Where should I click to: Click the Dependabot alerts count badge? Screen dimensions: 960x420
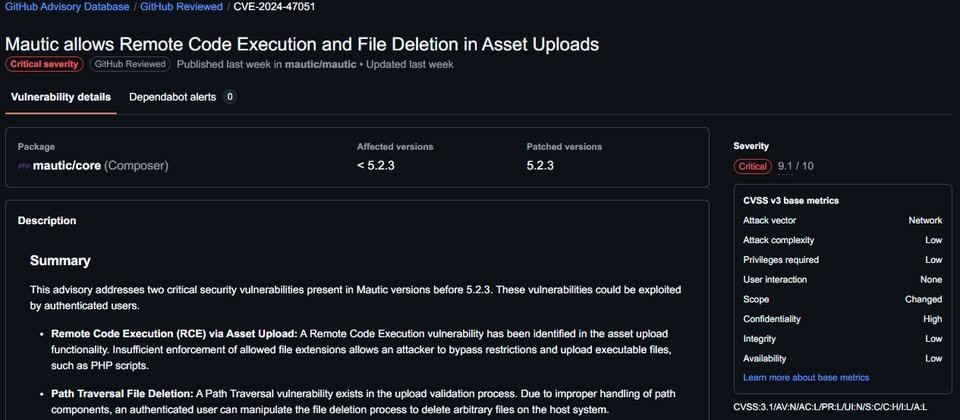click(230, 97)
